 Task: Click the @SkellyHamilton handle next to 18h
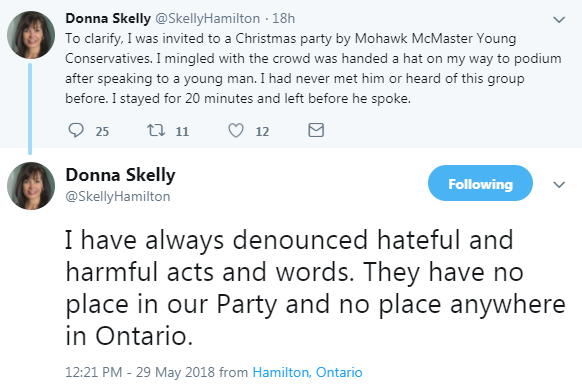point(207,18)
